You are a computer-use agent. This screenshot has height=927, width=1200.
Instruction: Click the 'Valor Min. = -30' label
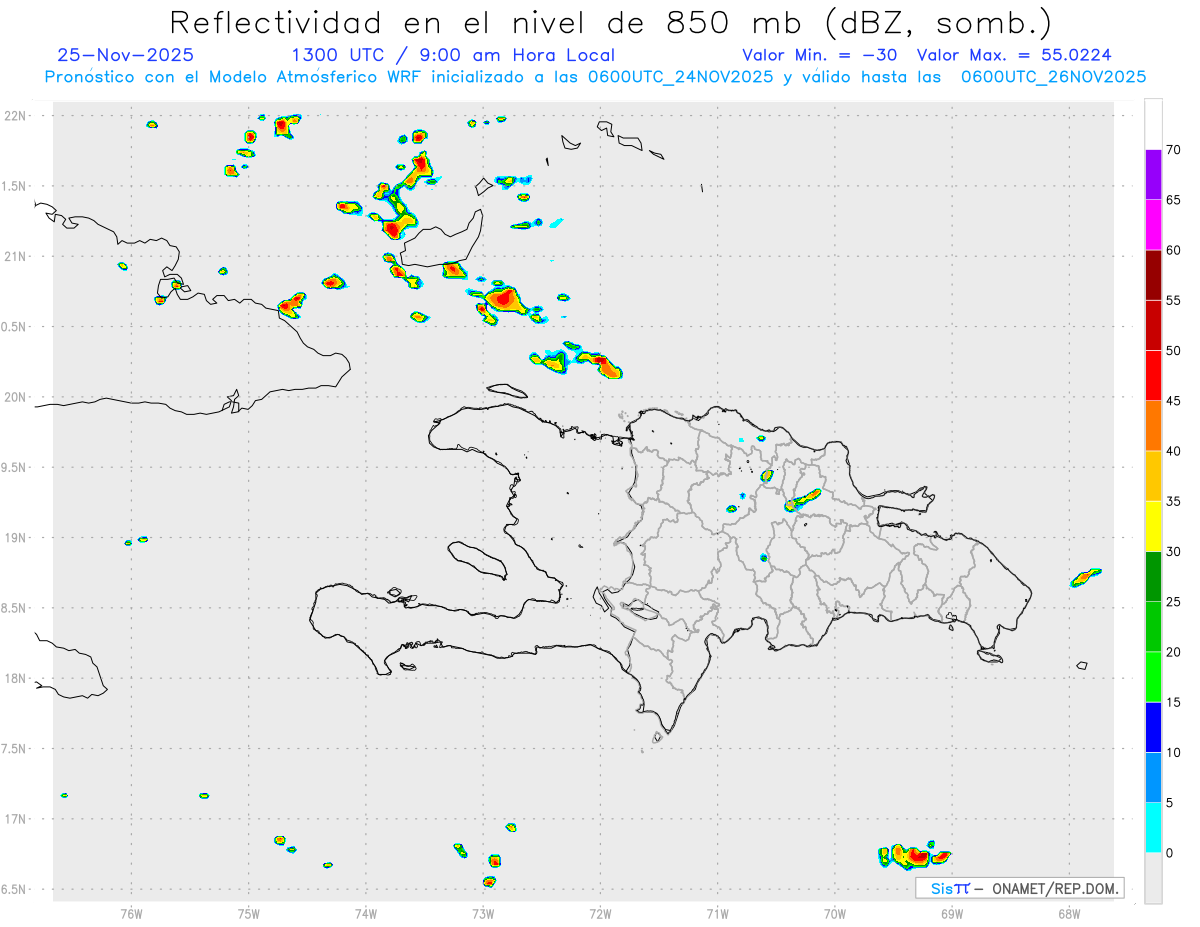(820, 55)
